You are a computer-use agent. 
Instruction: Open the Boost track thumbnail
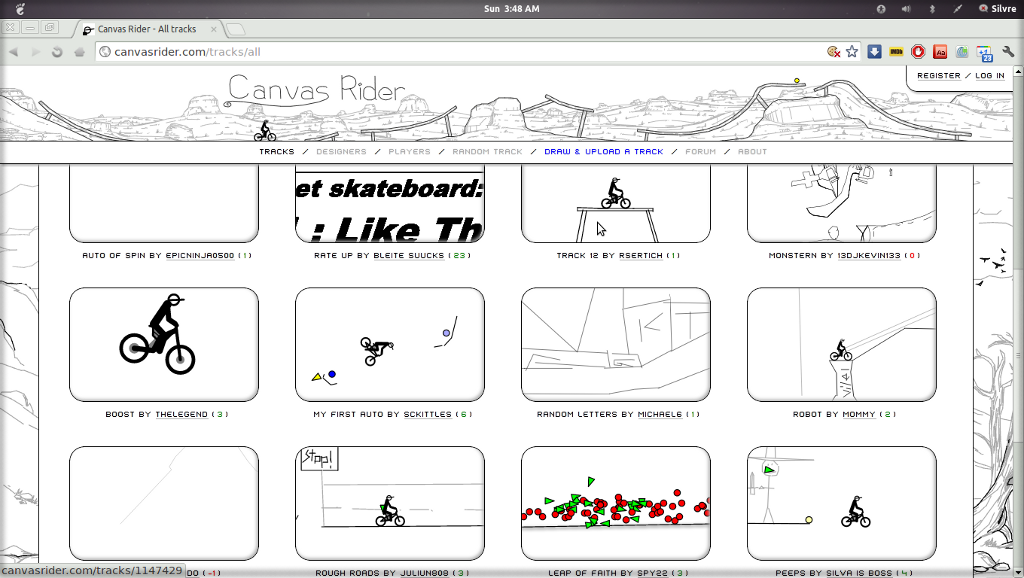click(164, 344)
